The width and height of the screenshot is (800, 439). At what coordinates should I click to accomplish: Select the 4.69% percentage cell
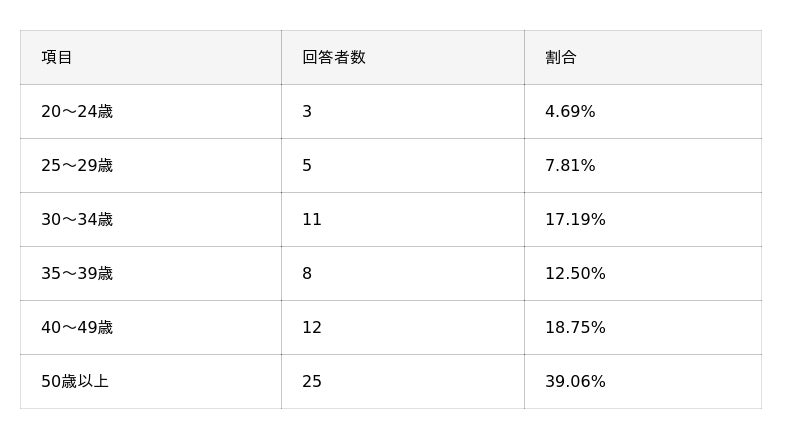pyautogui.click(x=570, y=112)
